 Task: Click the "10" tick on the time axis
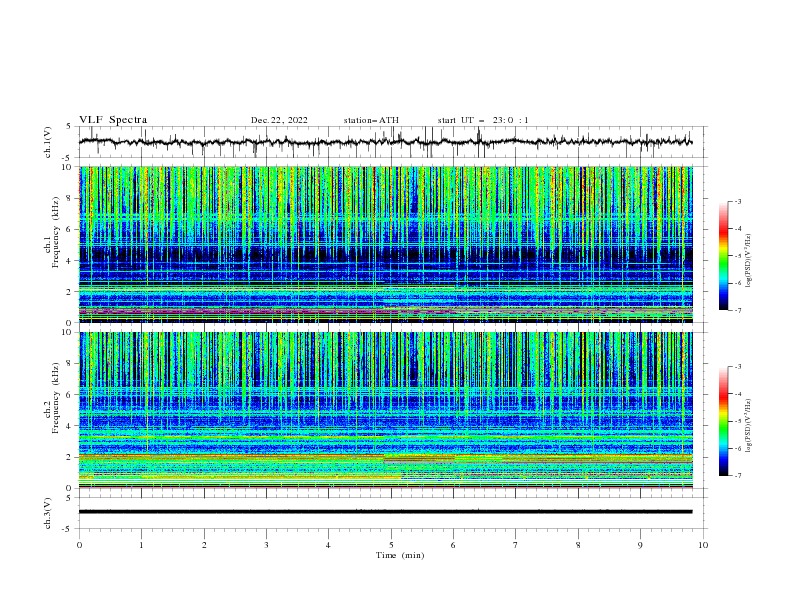[703, 545]
